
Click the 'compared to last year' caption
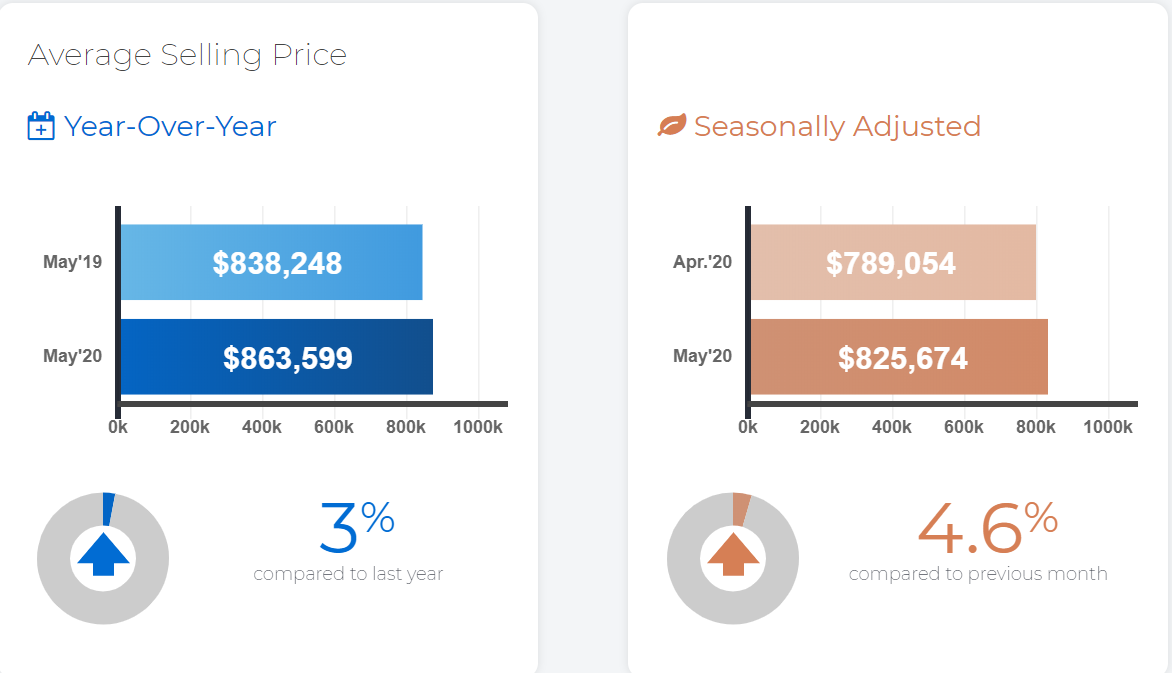coord(348,574)
